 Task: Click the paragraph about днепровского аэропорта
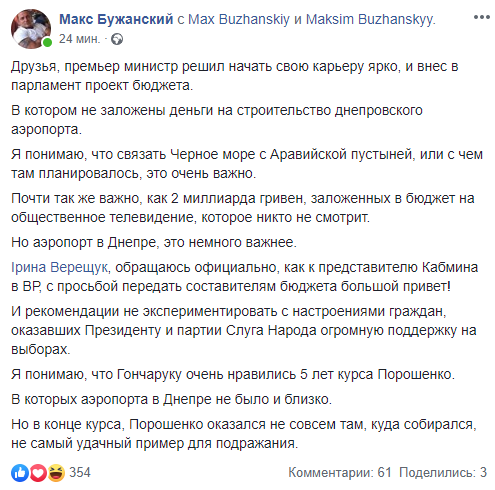[x=217, y=120]
